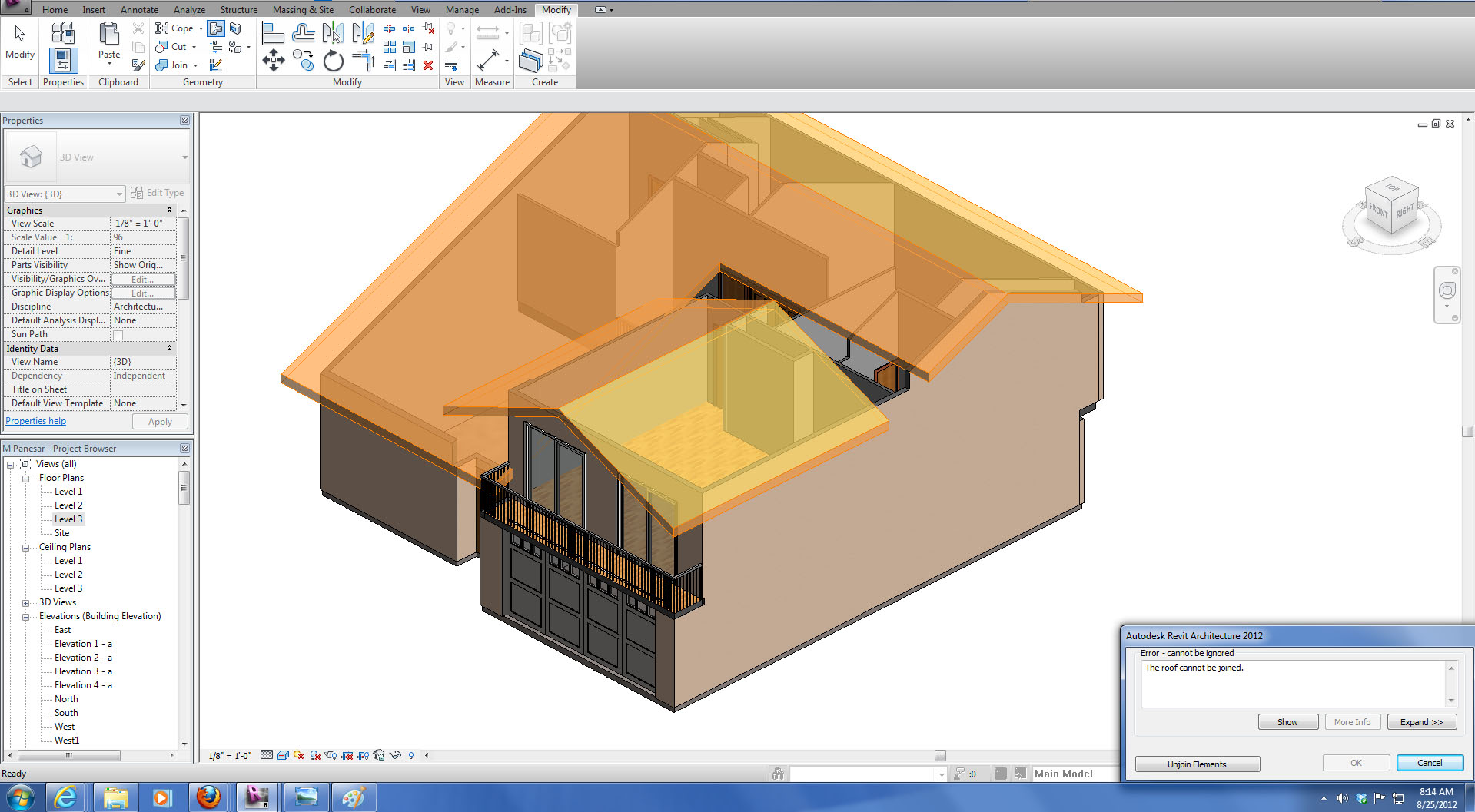
Task: Click the Unjoin Elements button
Action: (x=1197, y=764)
